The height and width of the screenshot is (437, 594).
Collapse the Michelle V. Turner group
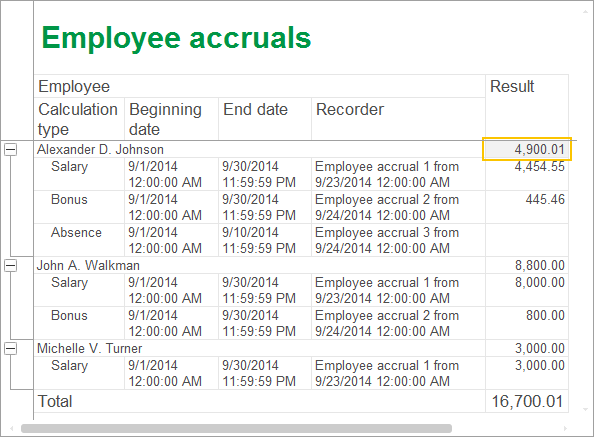[x=11, y=348]
